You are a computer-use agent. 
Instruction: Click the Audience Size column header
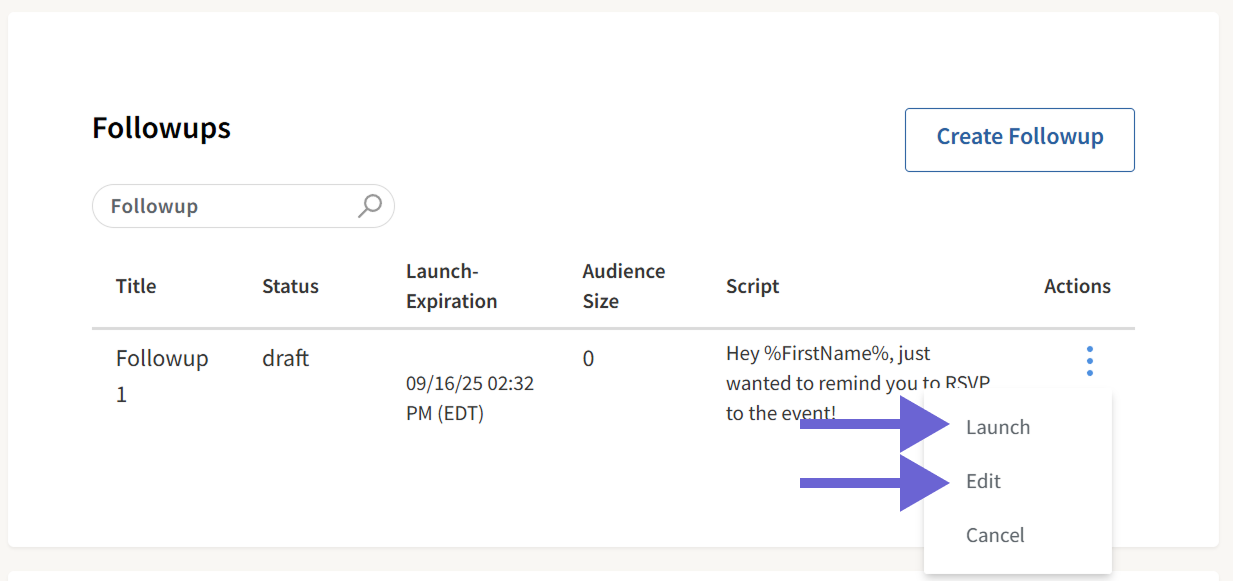[x=623, y=286]
